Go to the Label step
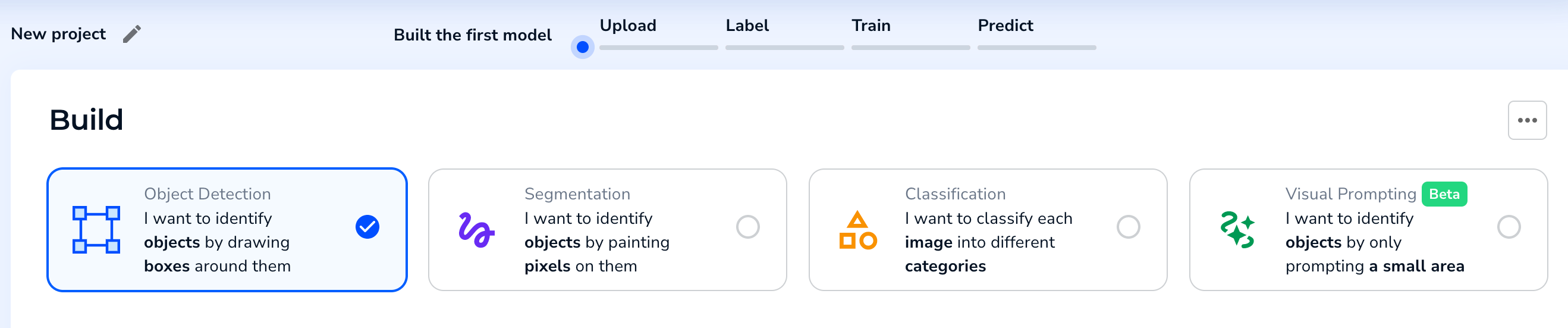 tap(747, 26)
